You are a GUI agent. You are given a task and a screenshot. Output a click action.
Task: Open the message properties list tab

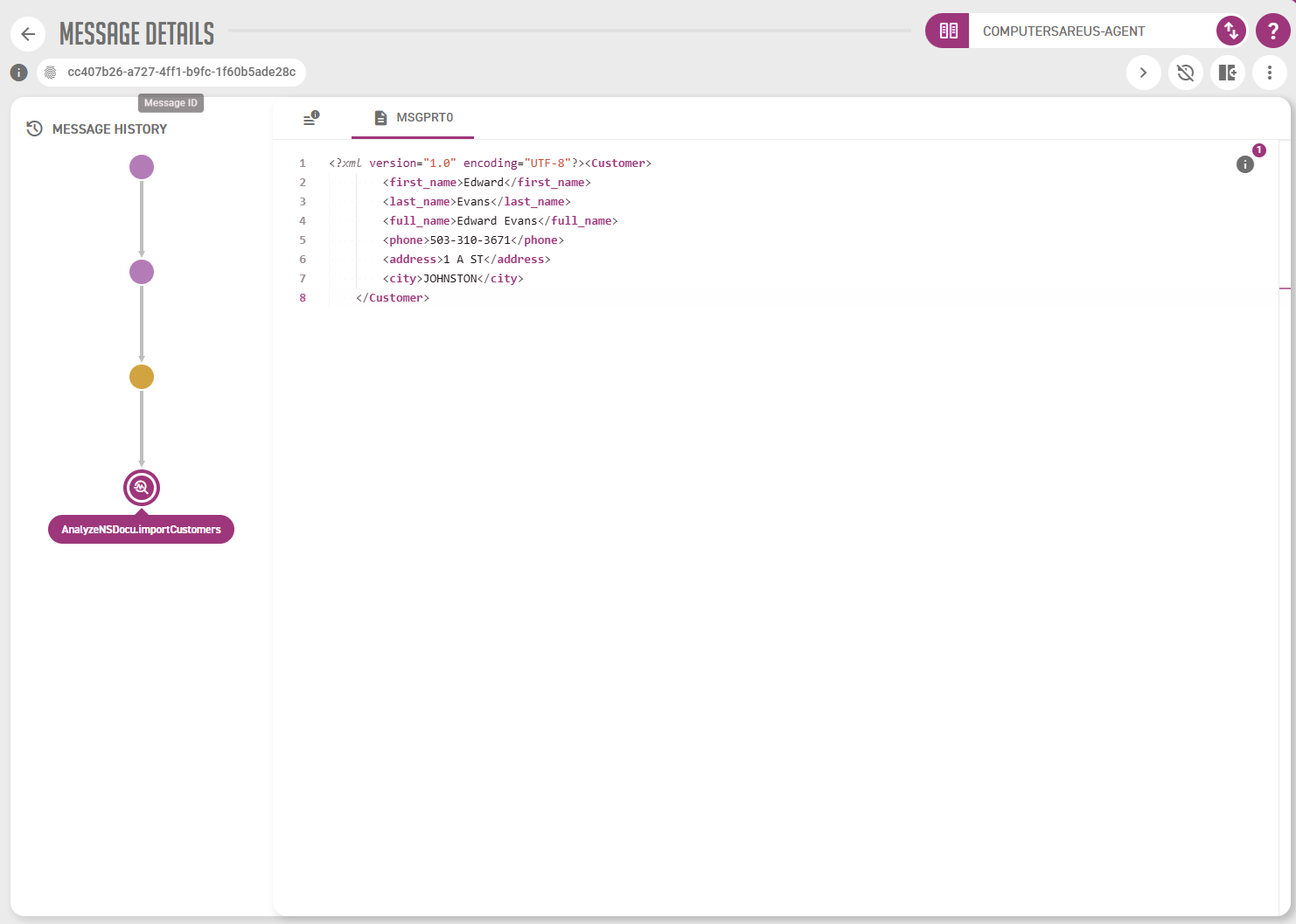(311, 118)
